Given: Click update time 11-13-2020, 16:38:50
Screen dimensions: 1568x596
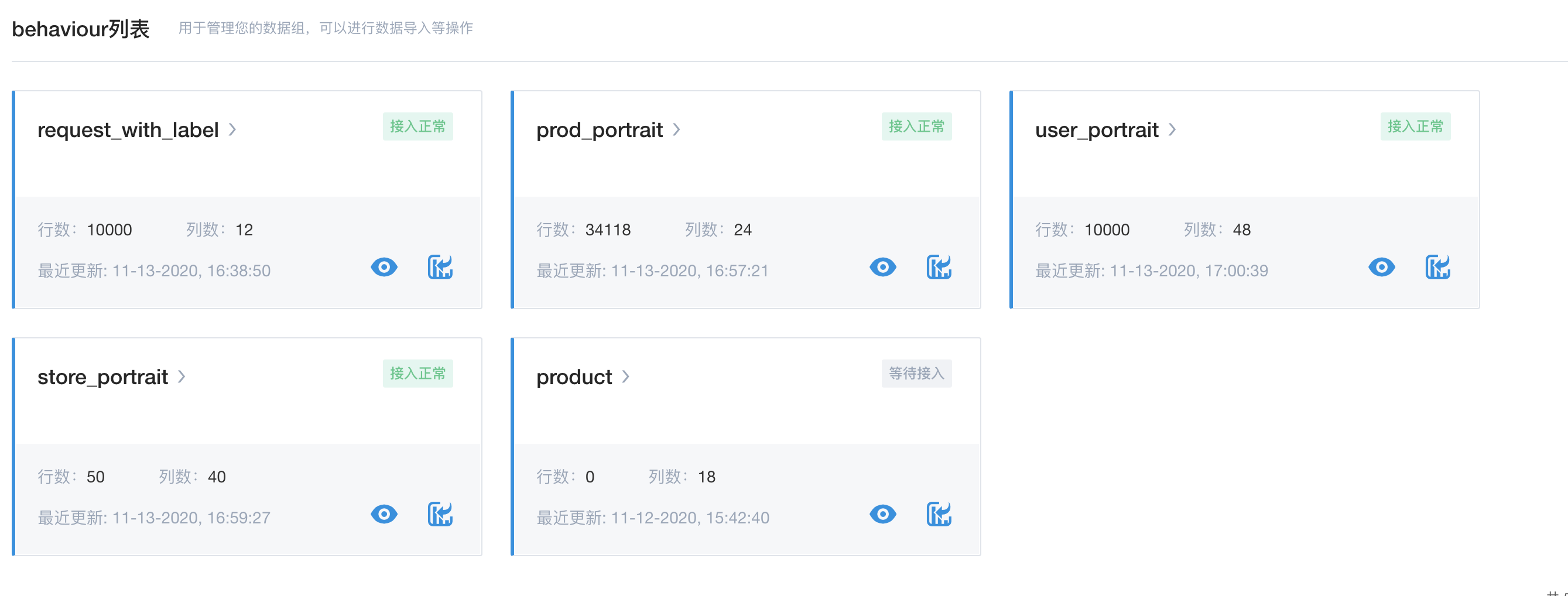Looking at the screenshot, I should point(191,270).
